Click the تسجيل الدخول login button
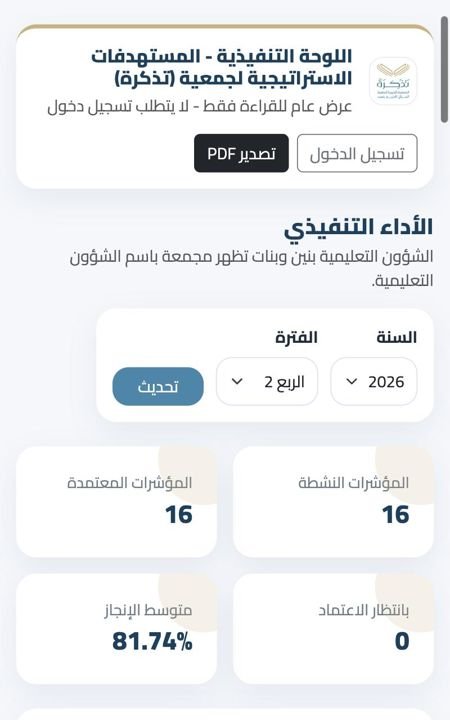This screenshot has height=720, width=450. pos(357,153)
